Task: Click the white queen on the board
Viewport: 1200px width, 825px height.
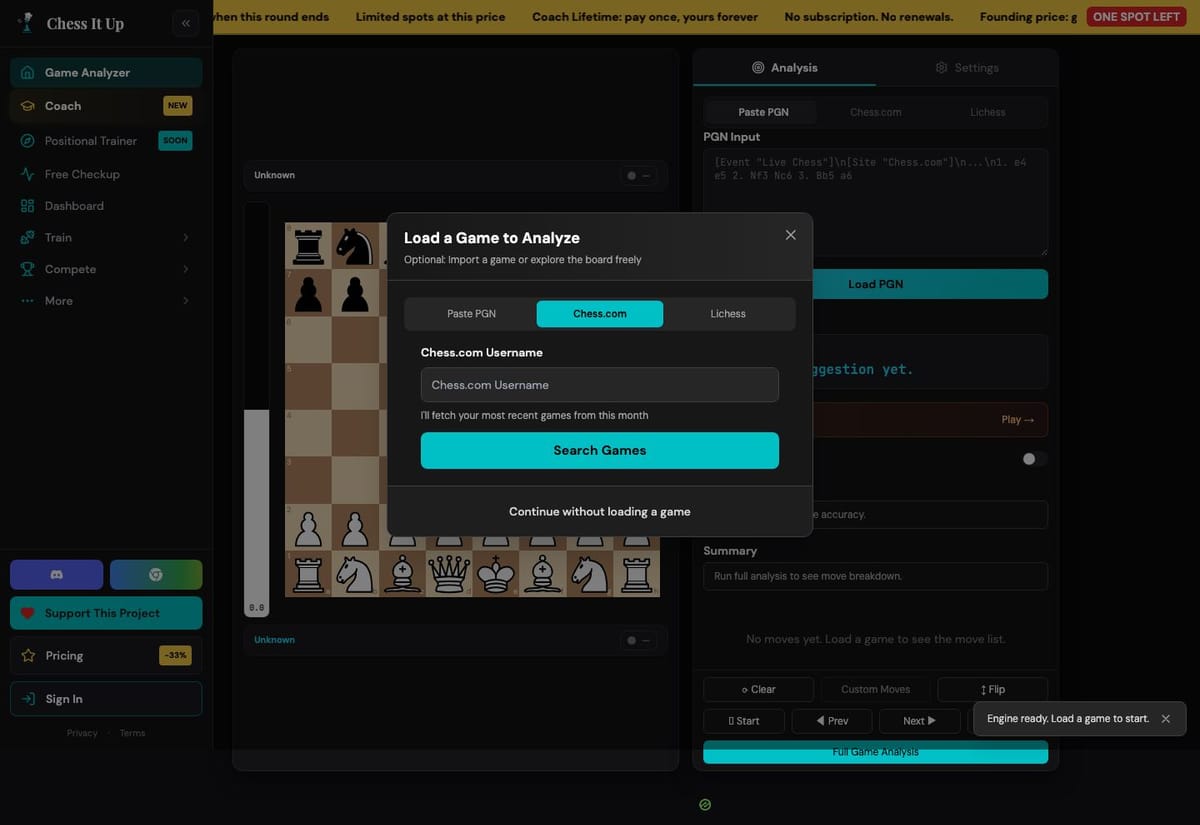Action: click(x=449, y=574)
